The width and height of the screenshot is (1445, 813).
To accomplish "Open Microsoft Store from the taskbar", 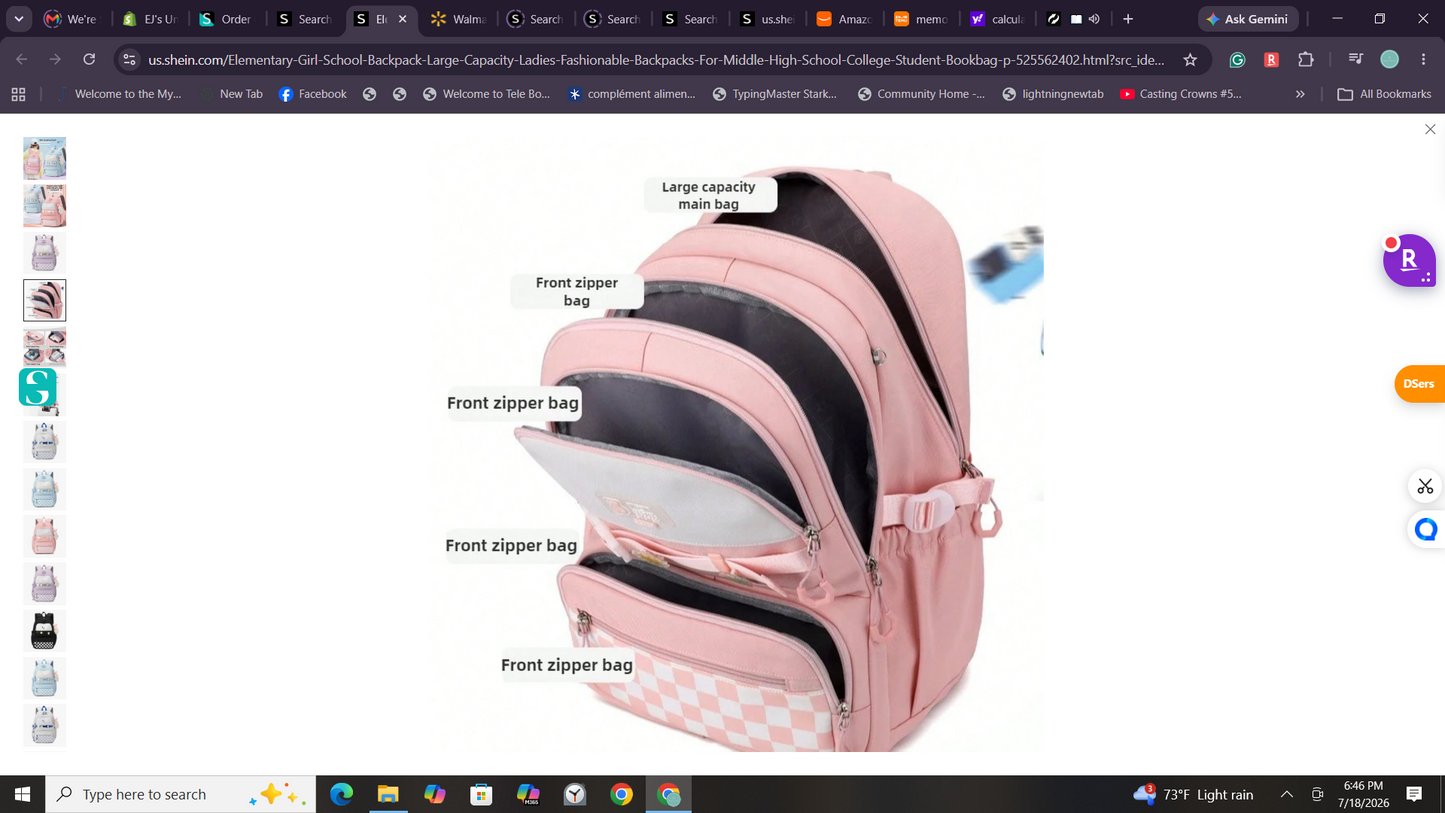I will click(x=482, y=794).
